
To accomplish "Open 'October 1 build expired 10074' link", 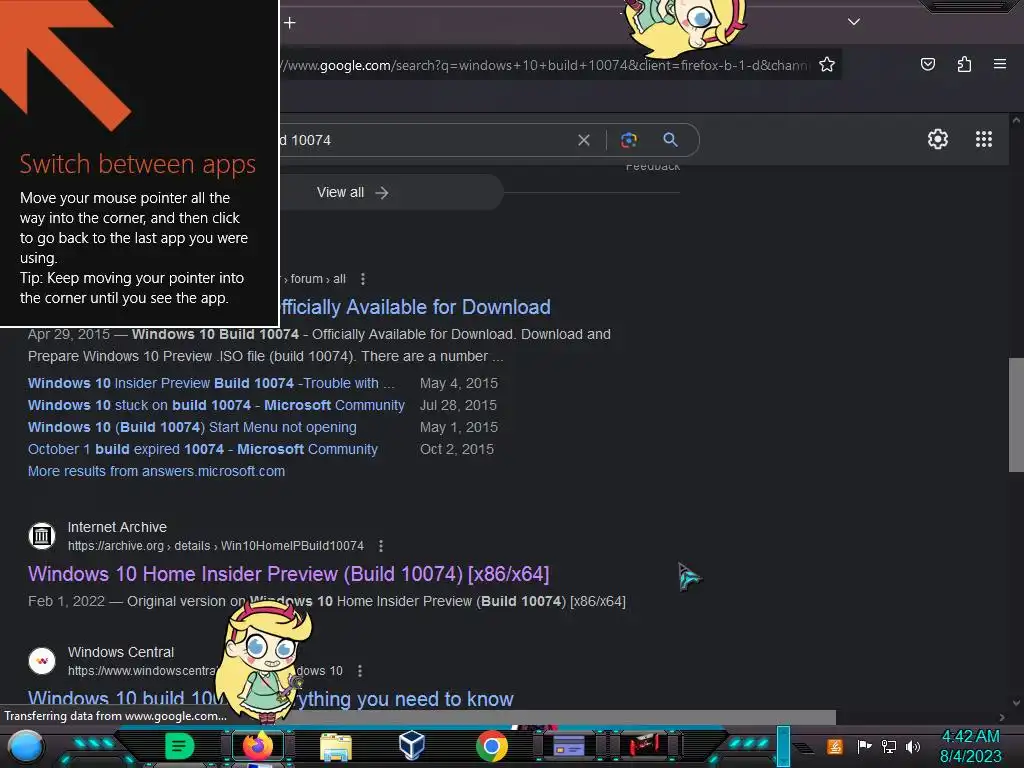I will pos(202,449).
